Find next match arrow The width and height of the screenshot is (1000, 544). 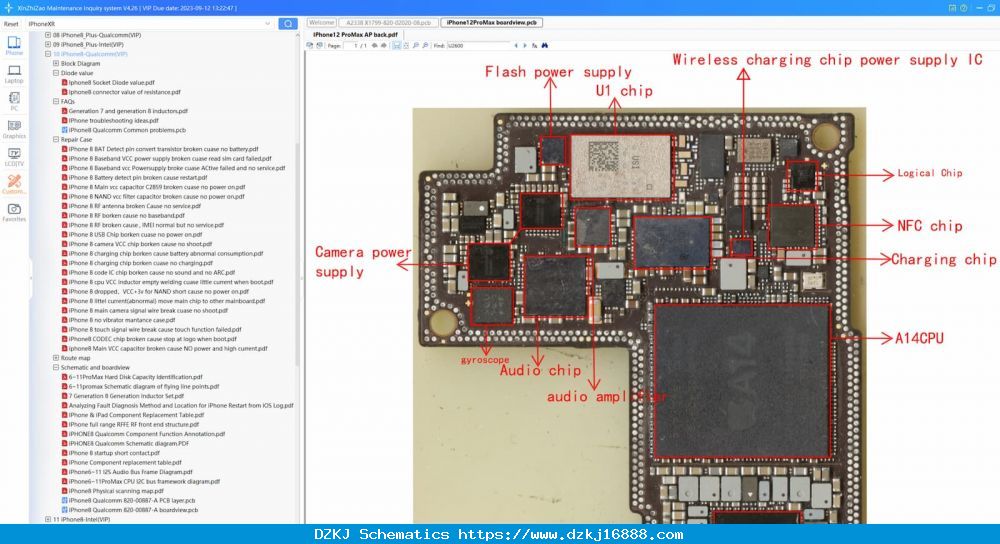coord(525,46)
